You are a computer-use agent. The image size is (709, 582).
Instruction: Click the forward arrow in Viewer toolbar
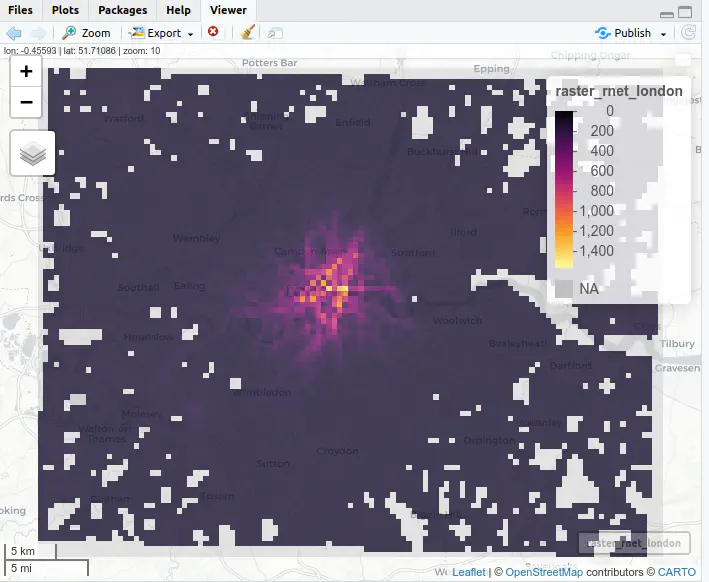[x=37, y=32]
